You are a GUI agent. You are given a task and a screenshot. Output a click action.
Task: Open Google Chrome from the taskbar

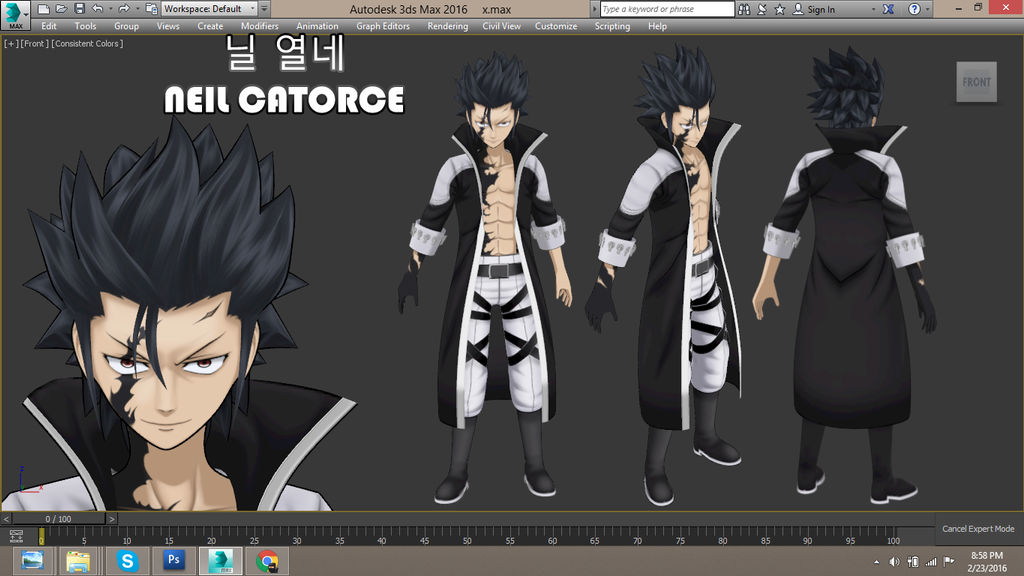[x=267, y=561]
